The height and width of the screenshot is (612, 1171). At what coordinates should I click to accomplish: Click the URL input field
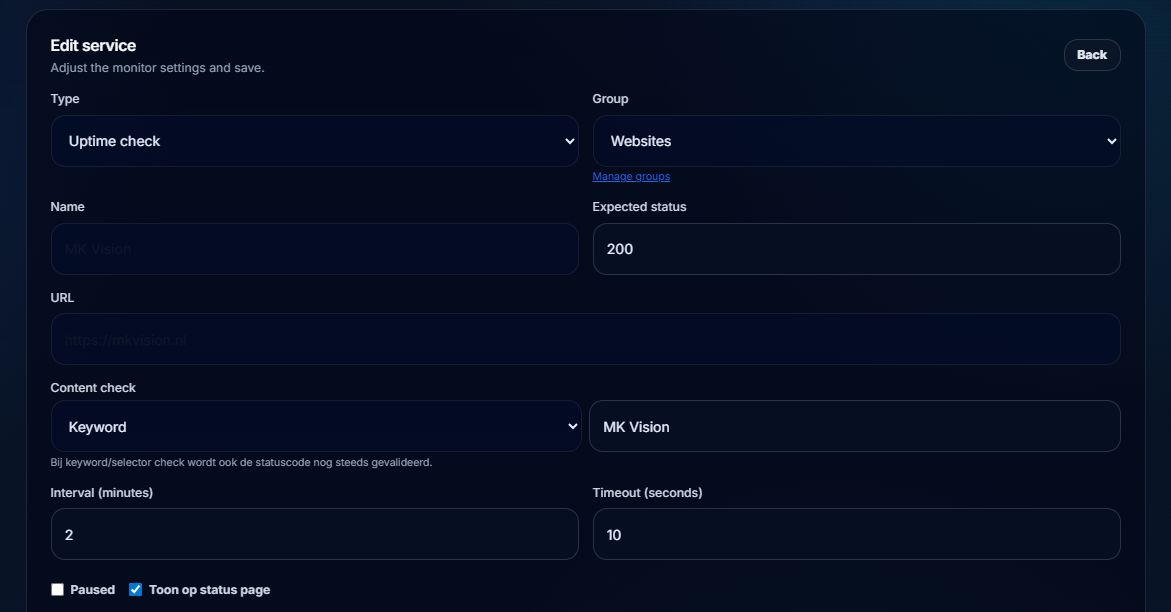click(x=586, y=339)
